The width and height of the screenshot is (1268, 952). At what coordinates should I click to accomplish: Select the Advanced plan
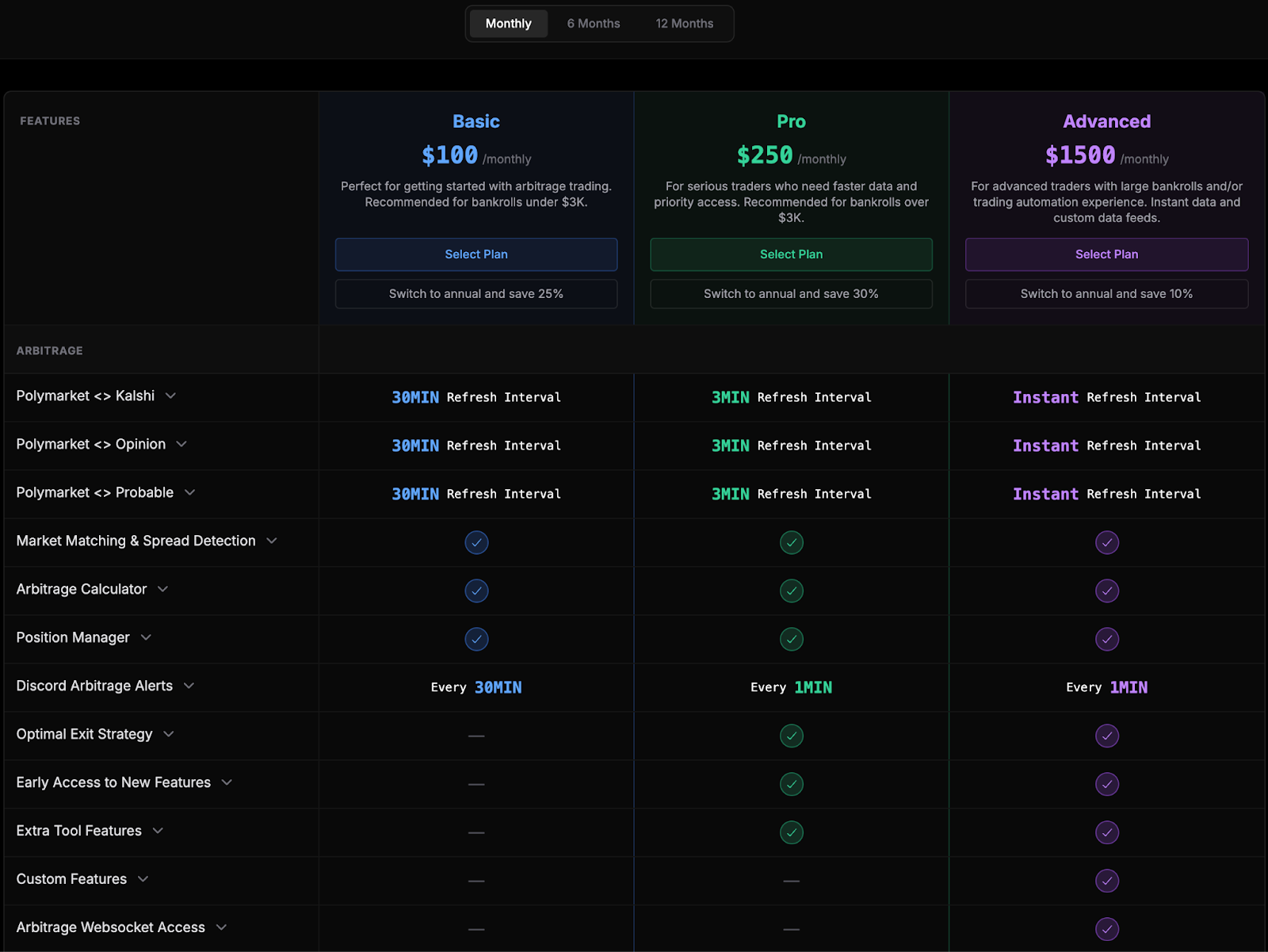point(1106,254)
